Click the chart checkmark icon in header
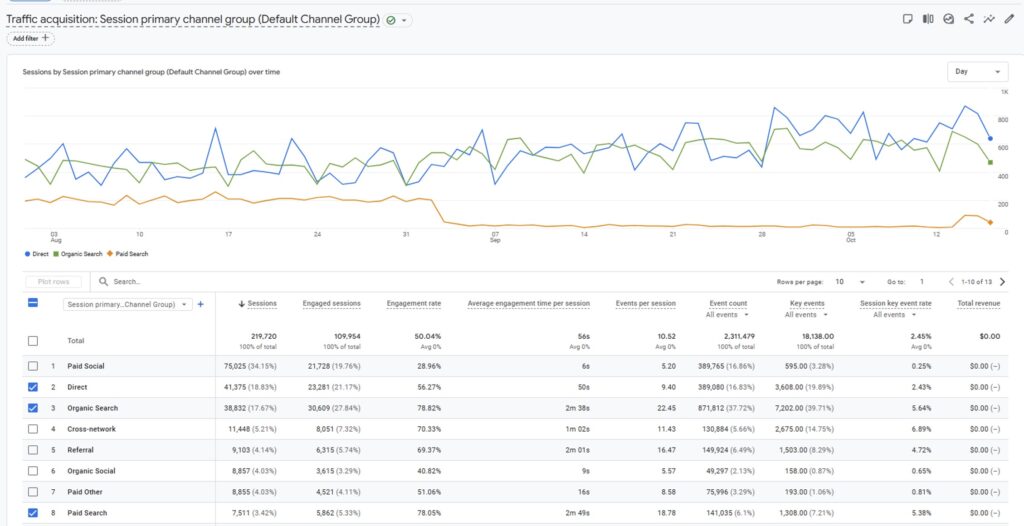The image size is (1024, 526). [x=948, y=19]
